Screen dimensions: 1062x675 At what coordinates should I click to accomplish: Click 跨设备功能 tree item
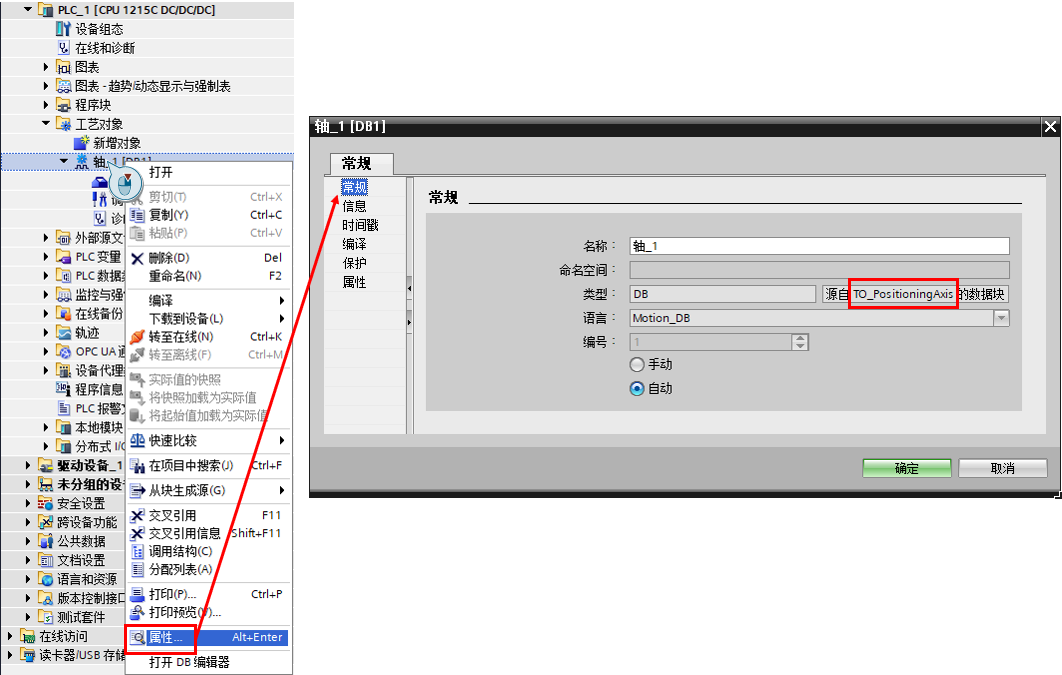pyautogui.click(x=87, y=521)
